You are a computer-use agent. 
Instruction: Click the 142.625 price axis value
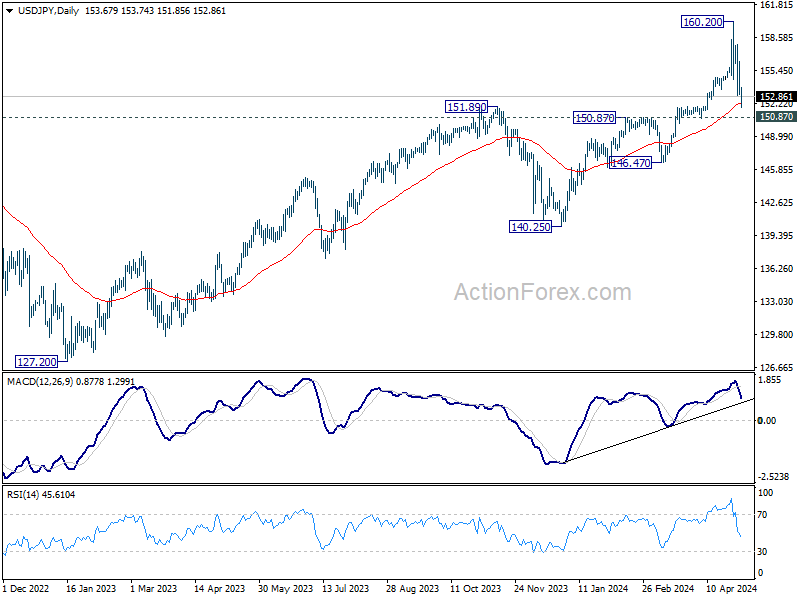pyautogui.click(x=777, y=203)
